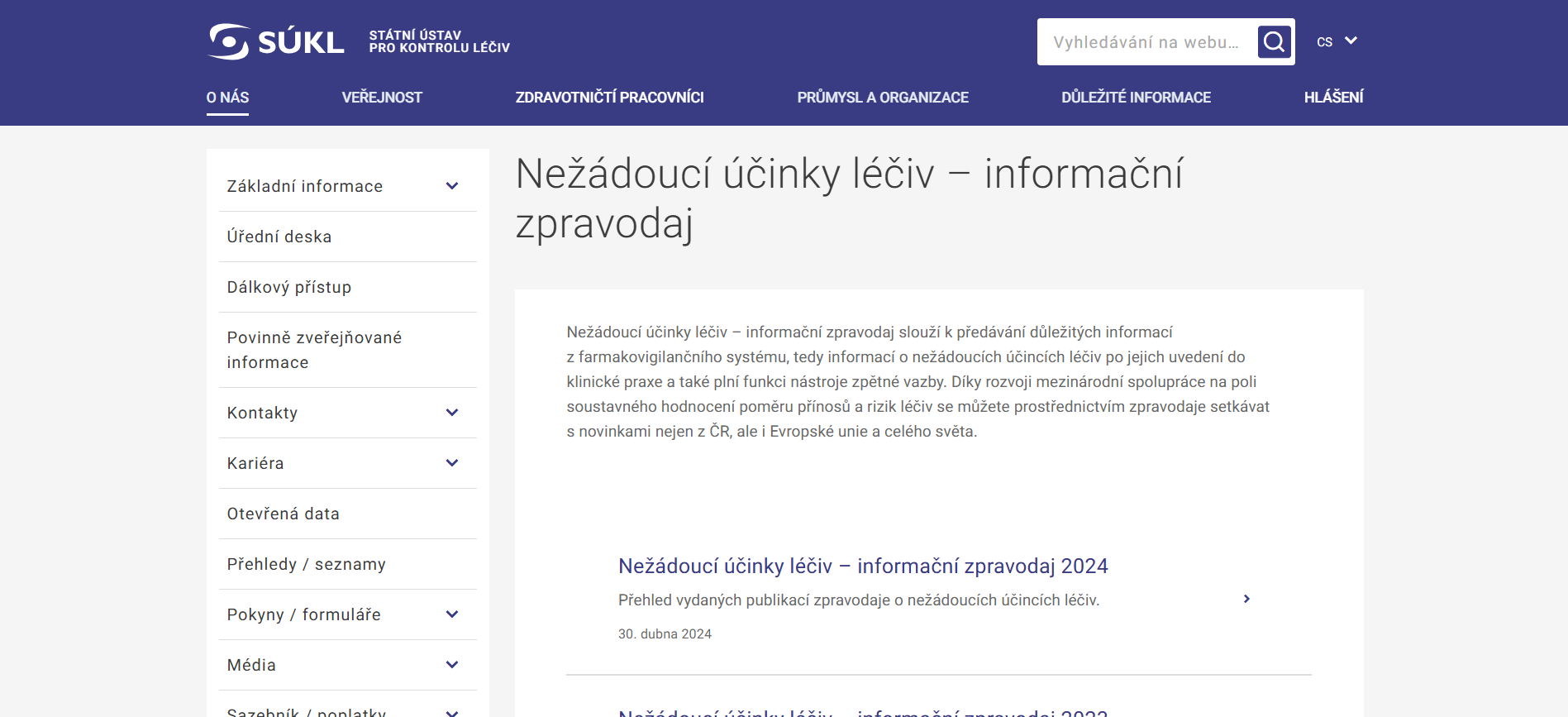Click the search magnifier button
Screen dimensions: 1568x717
point(1274,41)
